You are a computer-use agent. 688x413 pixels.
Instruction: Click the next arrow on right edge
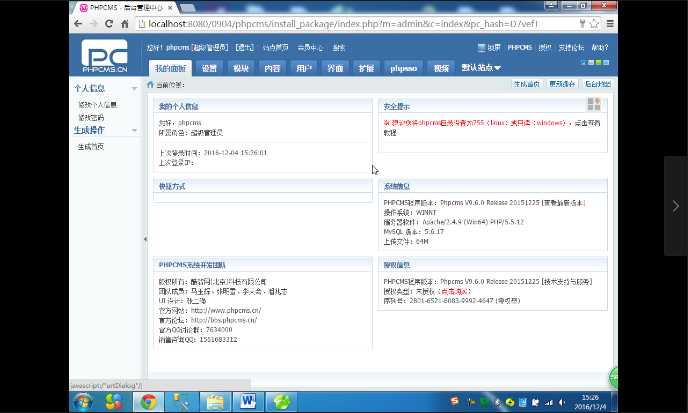point(676,206)
